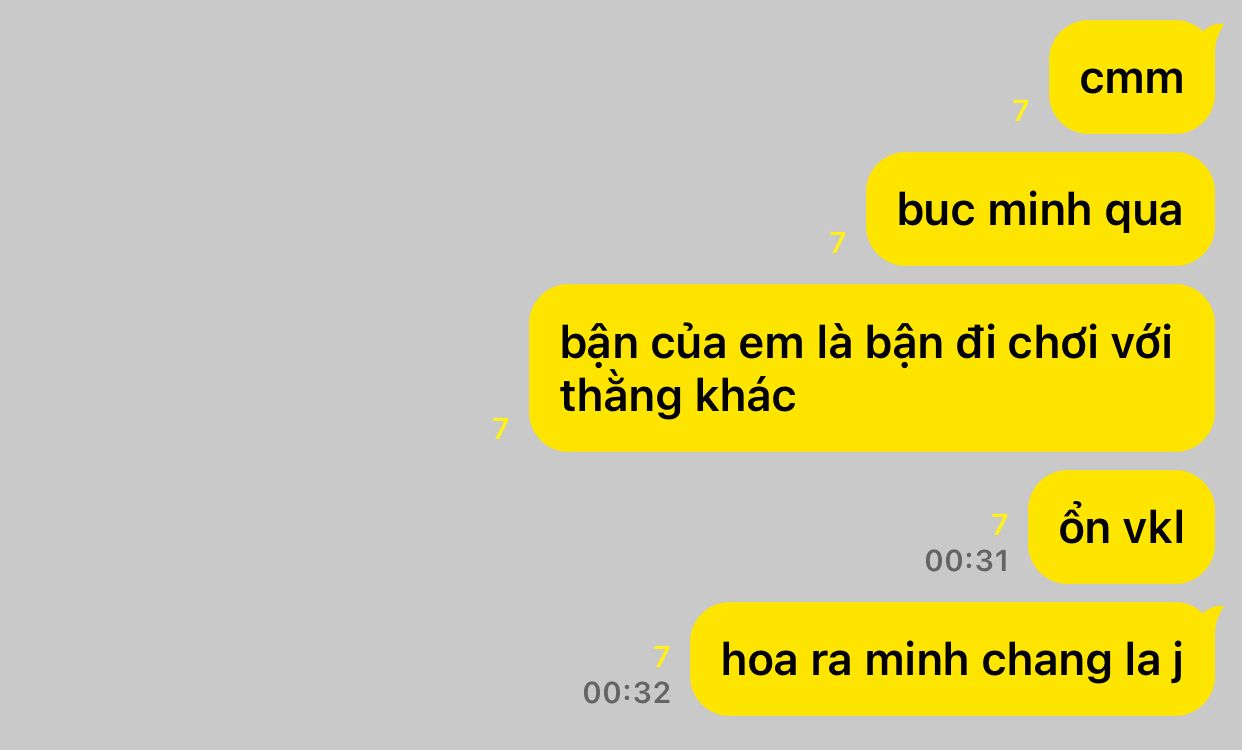Click the tail corner of the last bubble
The width and height of the screenshot is (1242, 750).
pos(1213,615)
